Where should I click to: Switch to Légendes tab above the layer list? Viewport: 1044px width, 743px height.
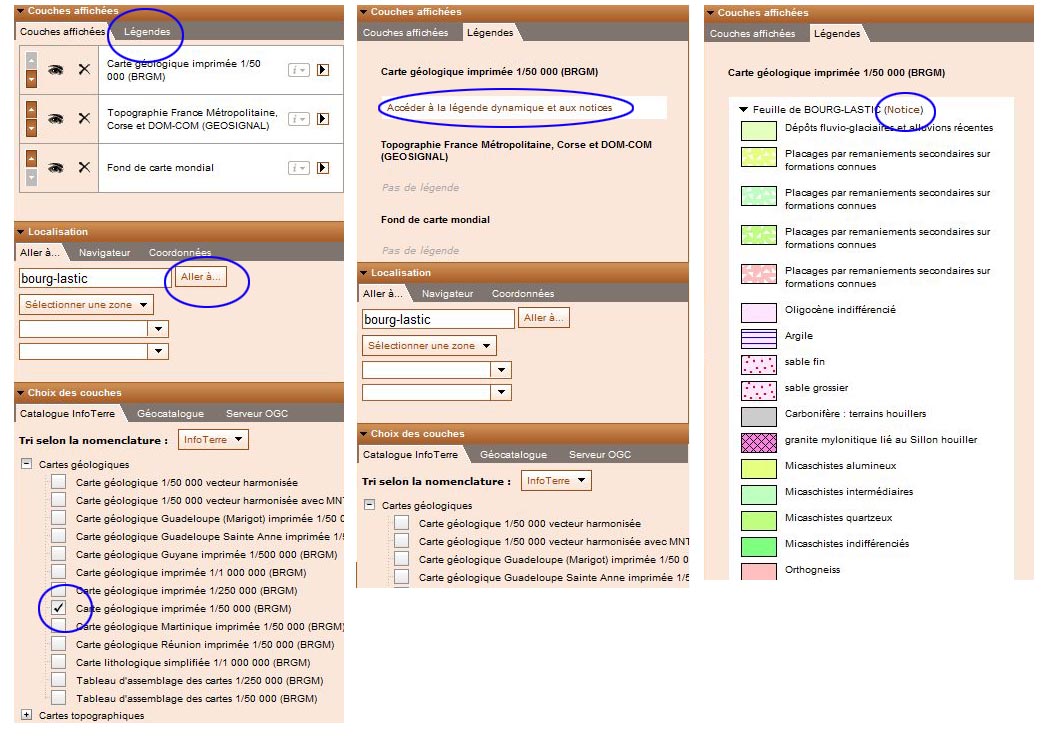[x=147, y=32]
